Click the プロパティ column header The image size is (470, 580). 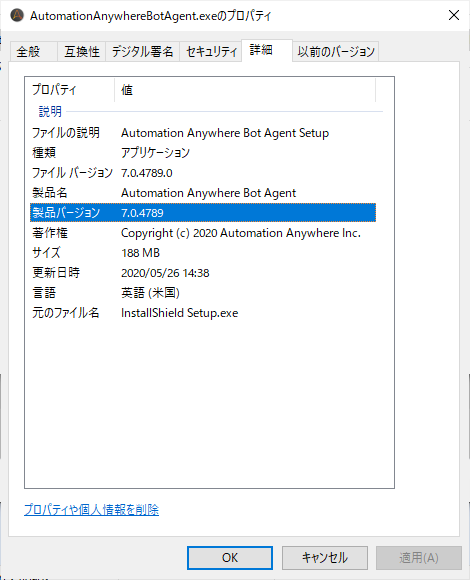tap(70, 90)
